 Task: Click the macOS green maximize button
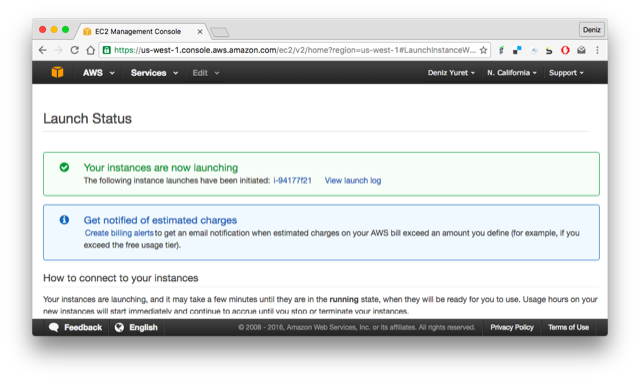tap(65, 29)
